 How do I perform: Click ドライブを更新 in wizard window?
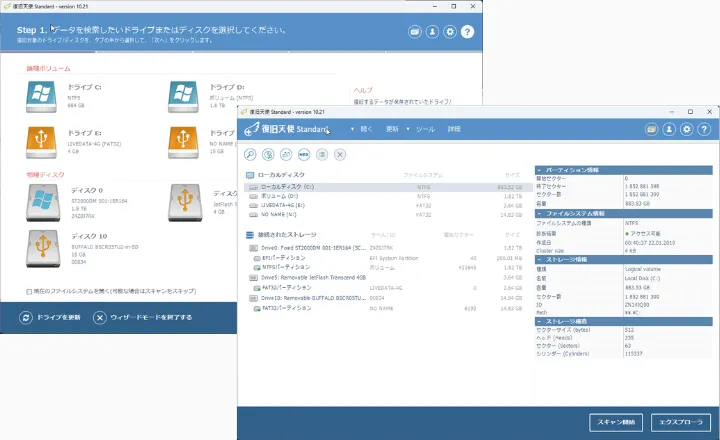(x=50, y=317)
